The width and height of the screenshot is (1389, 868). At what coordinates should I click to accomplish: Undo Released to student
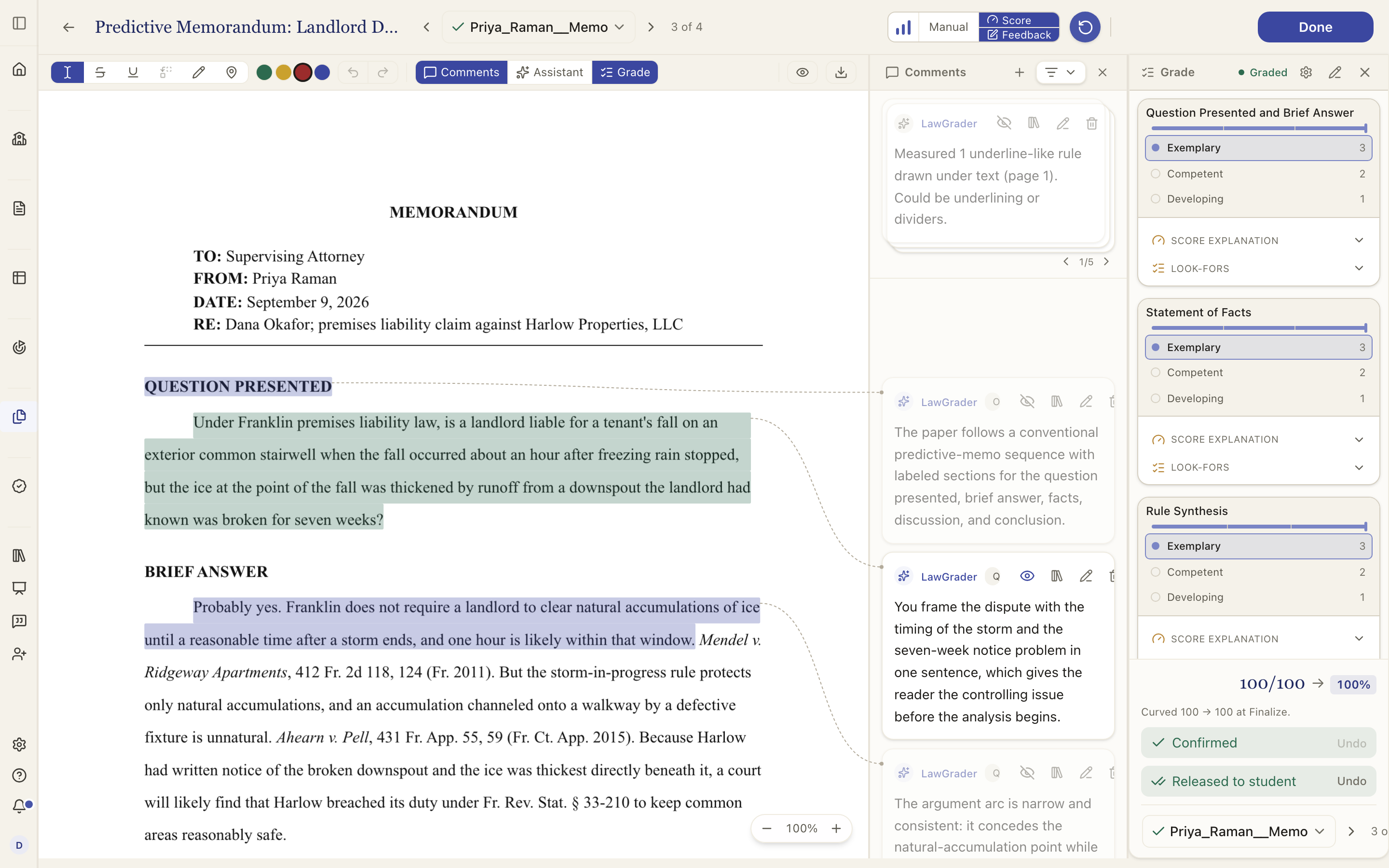click(1351, 781)
